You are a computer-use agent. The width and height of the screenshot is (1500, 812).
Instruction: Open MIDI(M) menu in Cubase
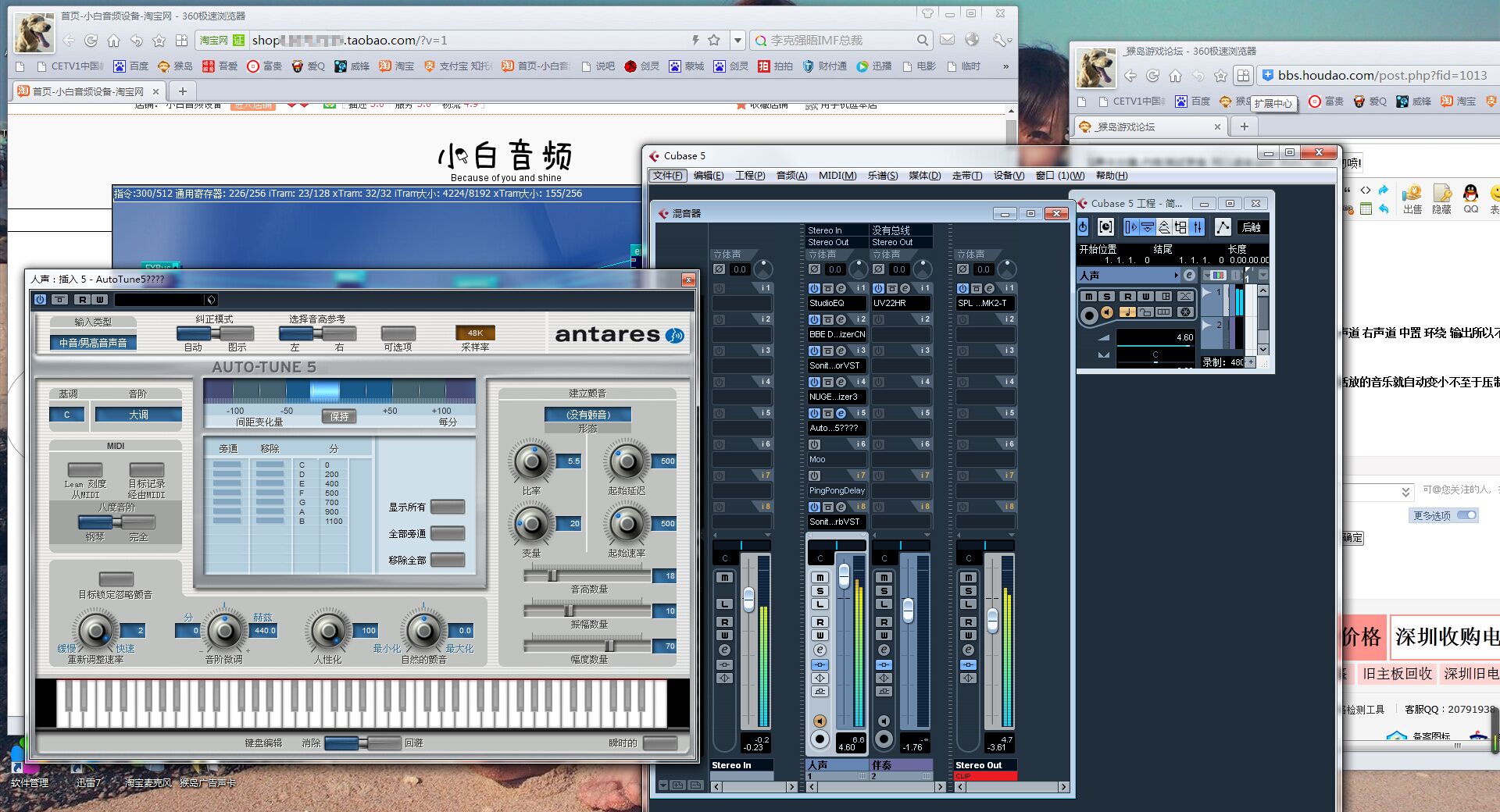[837, 176]
